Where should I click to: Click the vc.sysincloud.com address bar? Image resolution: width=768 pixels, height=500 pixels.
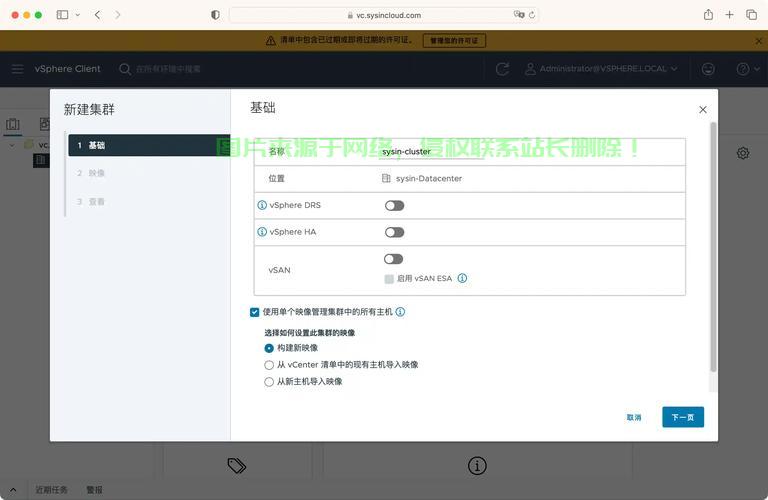pos(384,15)
